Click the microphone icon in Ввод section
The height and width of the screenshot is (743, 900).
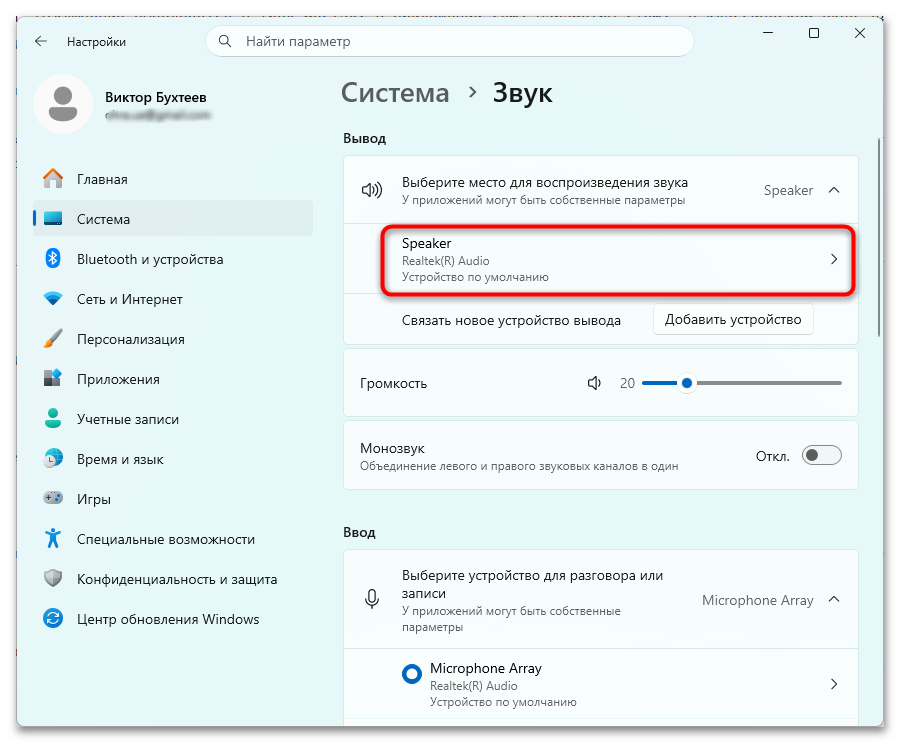point(372,599)
